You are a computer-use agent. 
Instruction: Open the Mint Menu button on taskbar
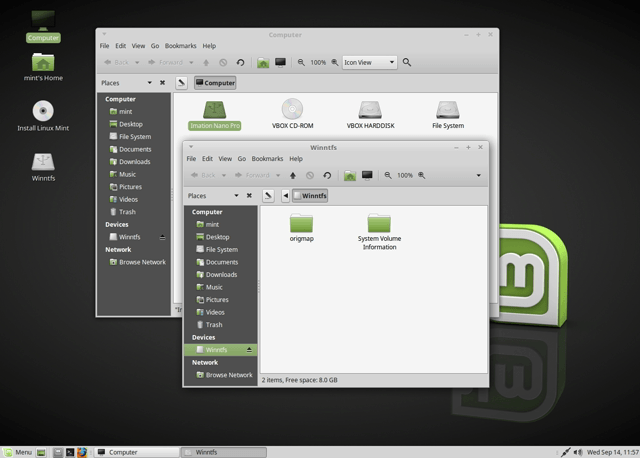point(18,452)
